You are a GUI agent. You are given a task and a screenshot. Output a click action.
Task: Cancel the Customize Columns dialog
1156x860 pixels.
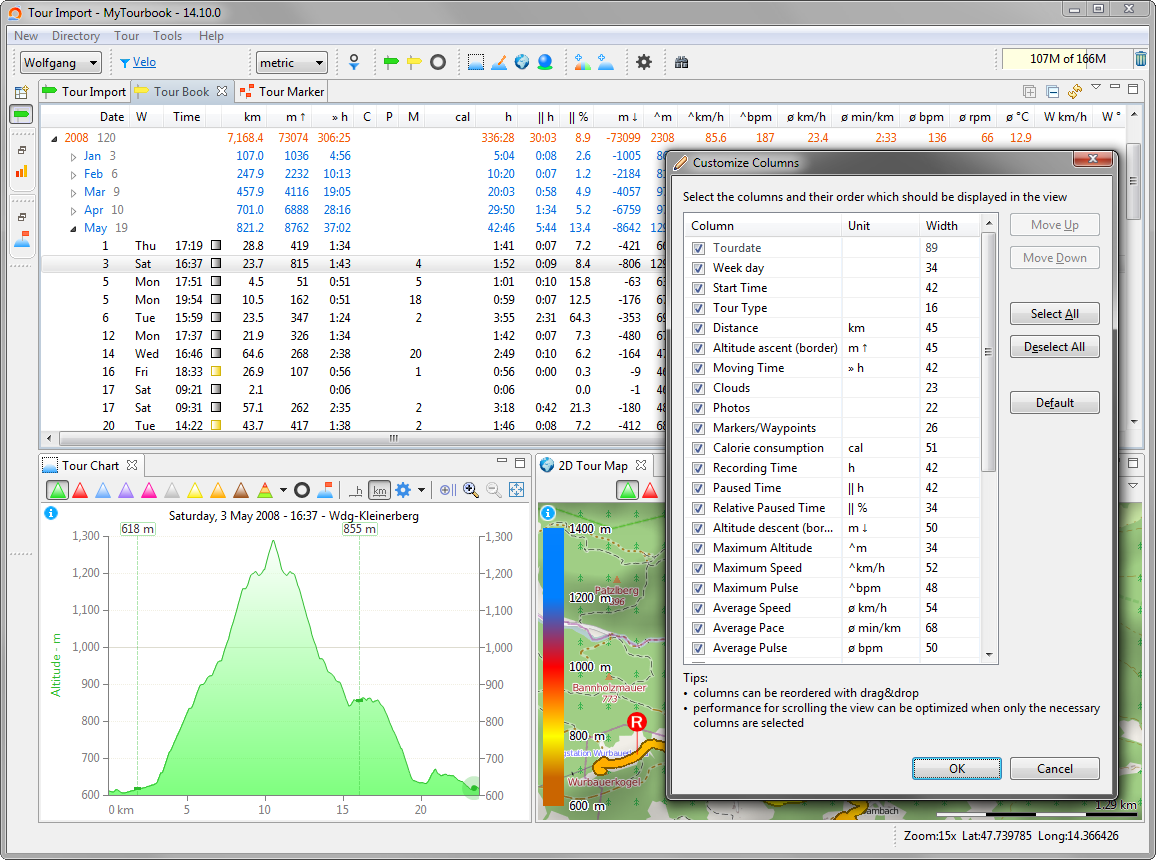(x=1054, y=769)
